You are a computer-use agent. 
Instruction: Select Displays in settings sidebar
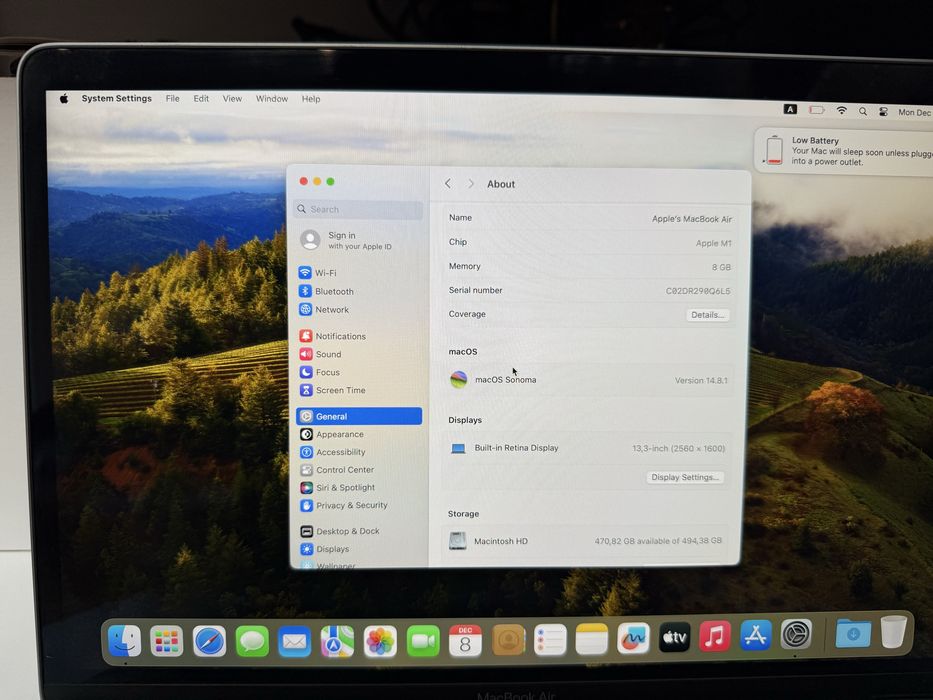click(x=359, y=549)
